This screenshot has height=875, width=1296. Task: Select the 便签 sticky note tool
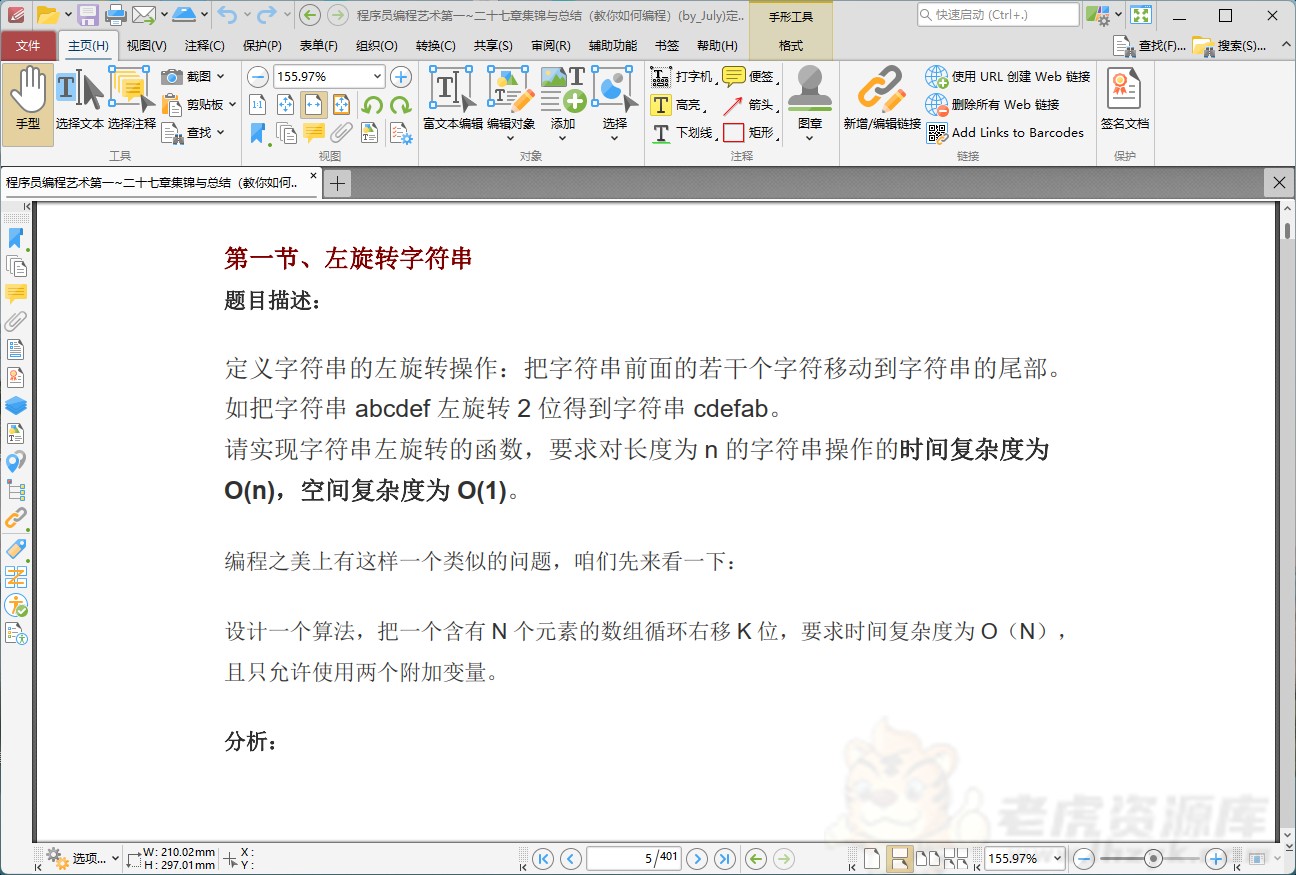click(x=748, y=77)
